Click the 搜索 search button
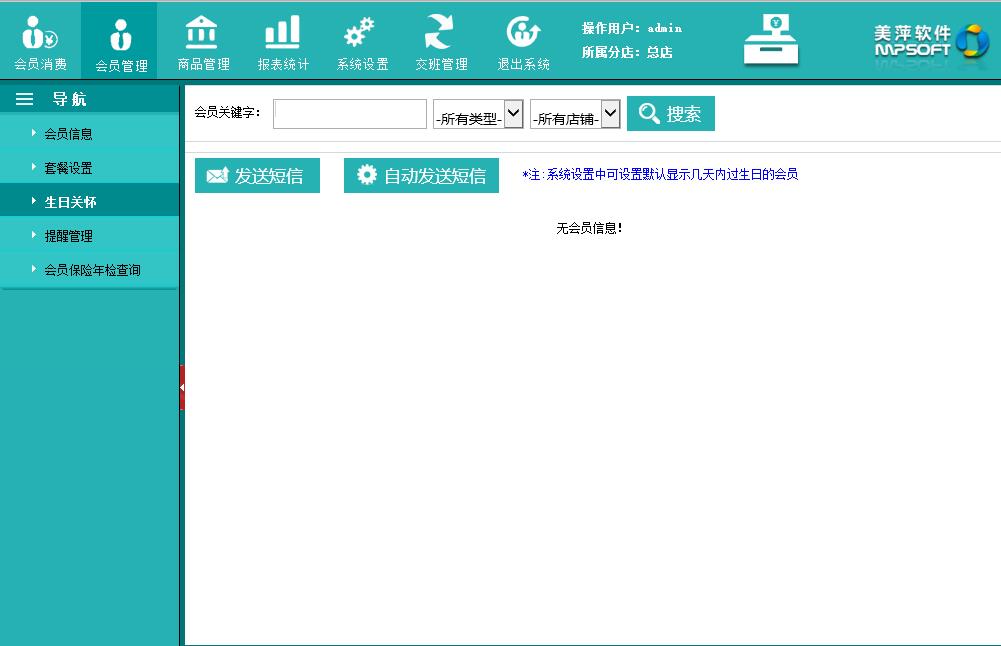 click(670, 114)
